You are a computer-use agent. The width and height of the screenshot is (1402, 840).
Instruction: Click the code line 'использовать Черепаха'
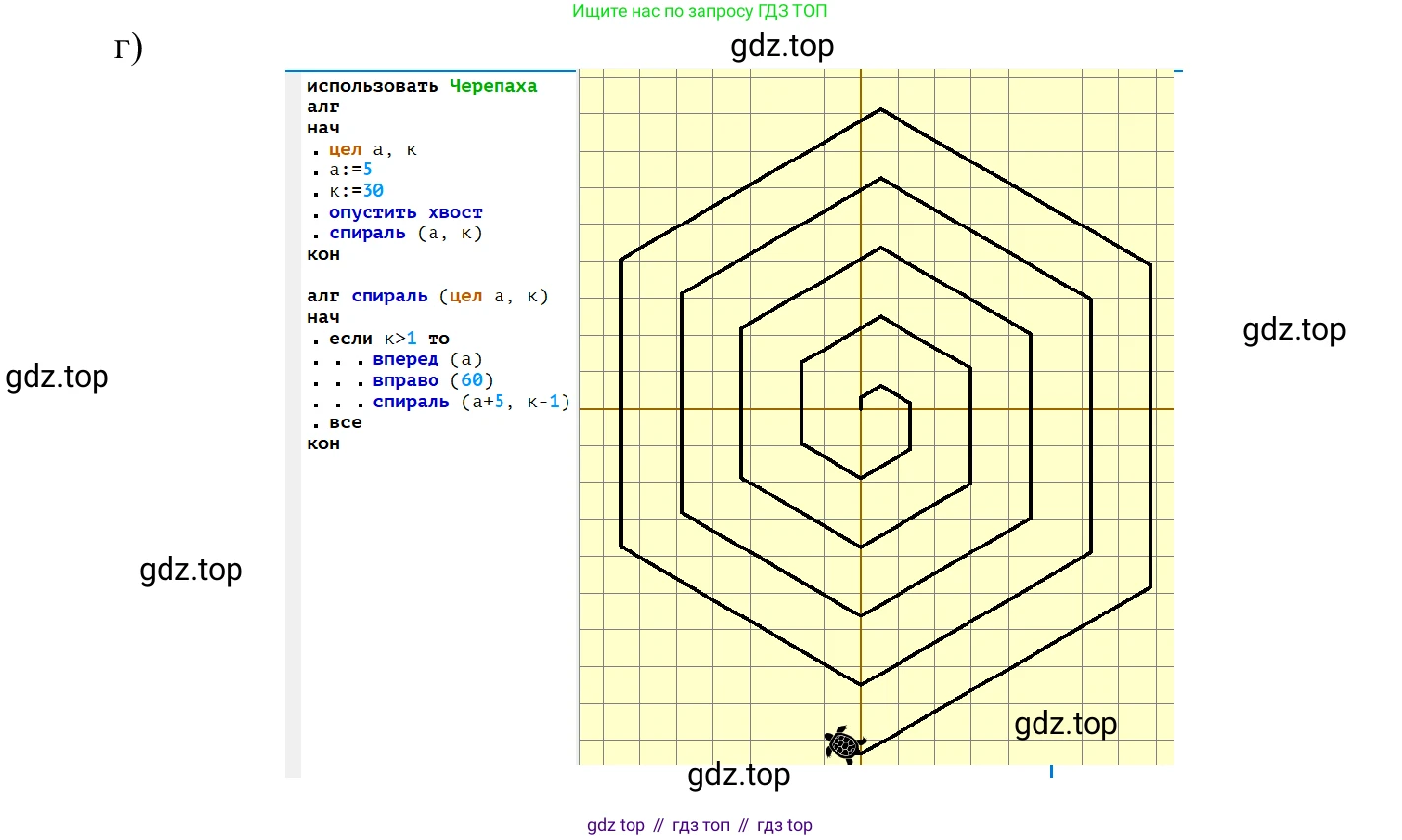tap(422, 86)
